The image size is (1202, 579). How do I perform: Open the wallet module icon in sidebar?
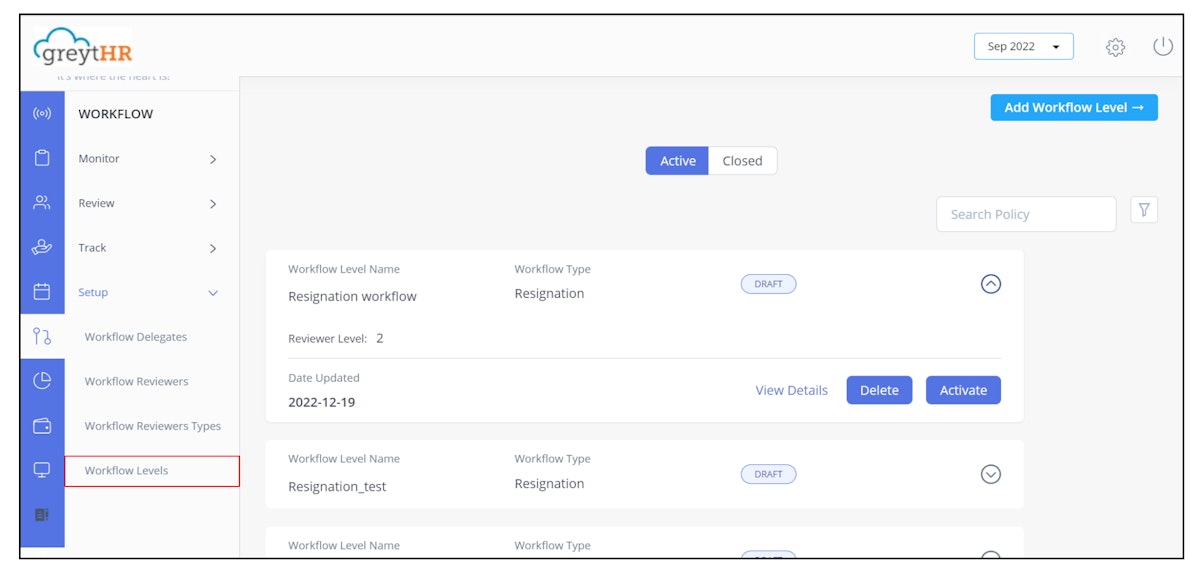tap(40, 426)
